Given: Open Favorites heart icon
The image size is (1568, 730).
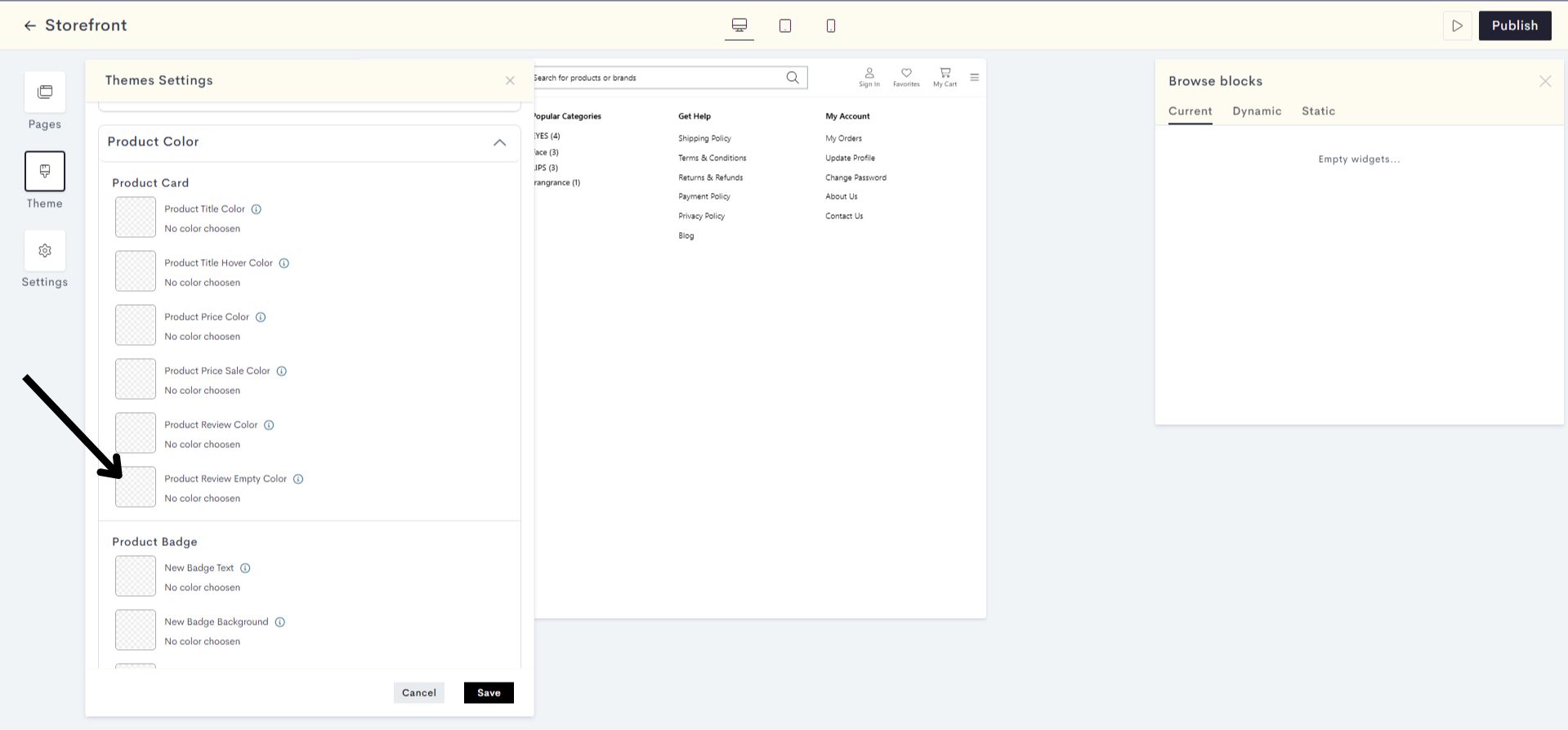Looking at the screenshot, I should [x=906, y=78].
